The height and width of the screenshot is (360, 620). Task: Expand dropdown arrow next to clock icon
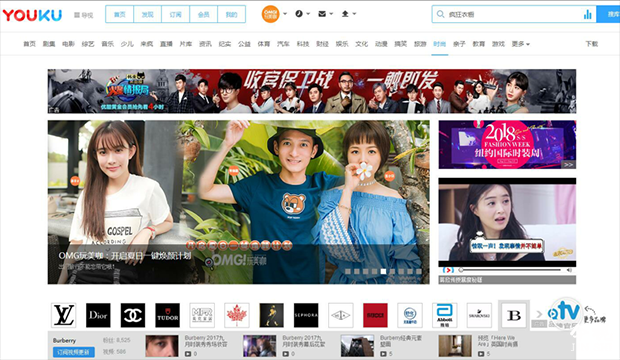tap(308, 14)
